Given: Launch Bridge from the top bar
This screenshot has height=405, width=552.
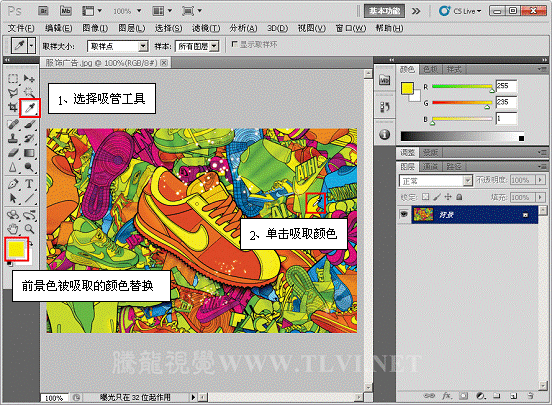Looking at the screenshot, I should (x=43, y=11).
